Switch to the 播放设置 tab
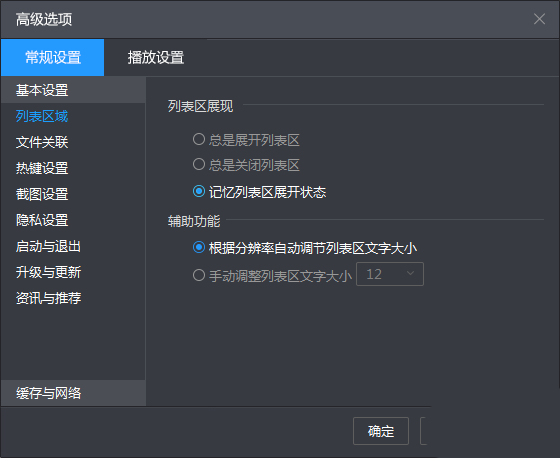Viewport: 560px width, 458px height. point(156,58)
